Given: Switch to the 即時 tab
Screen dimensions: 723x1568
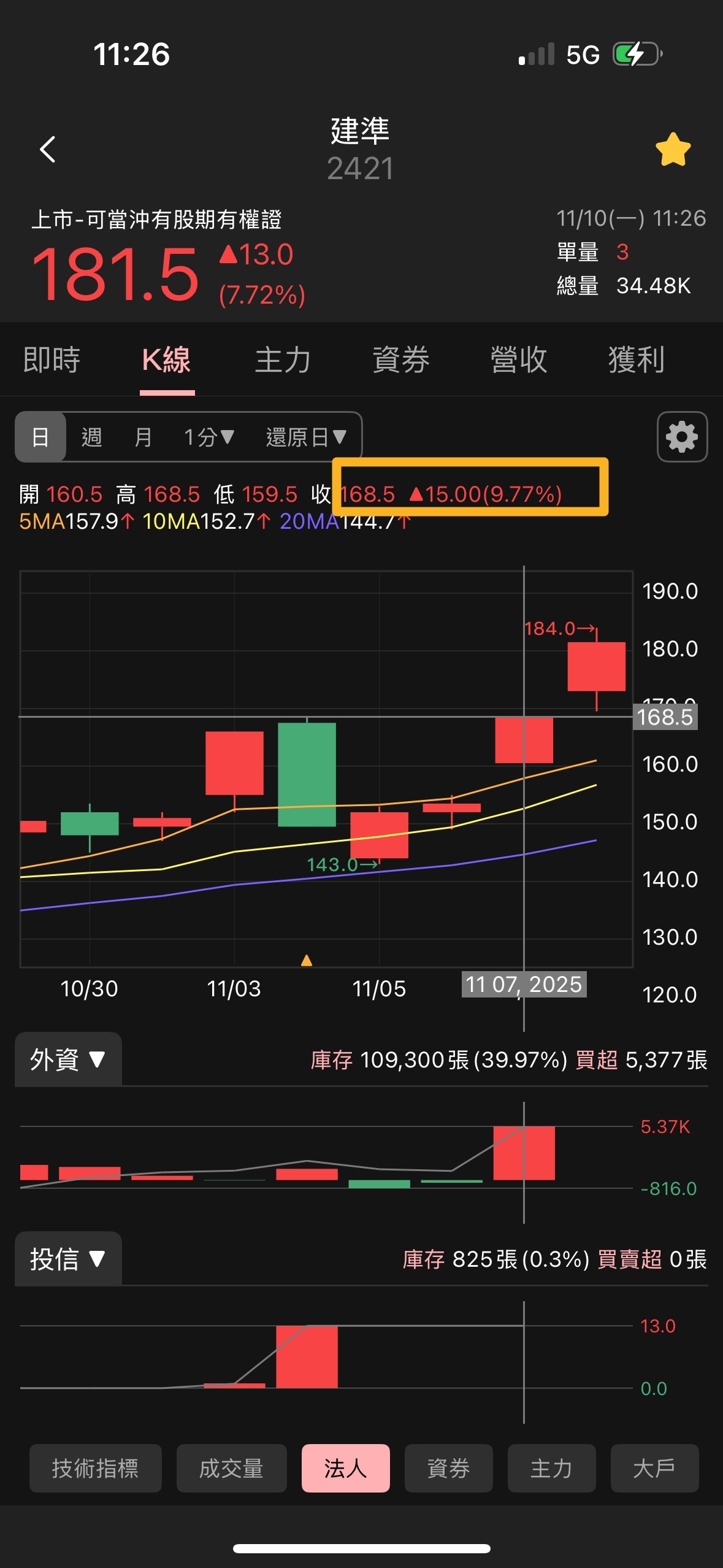Looking at the screenshot, I should click(52, 359).
